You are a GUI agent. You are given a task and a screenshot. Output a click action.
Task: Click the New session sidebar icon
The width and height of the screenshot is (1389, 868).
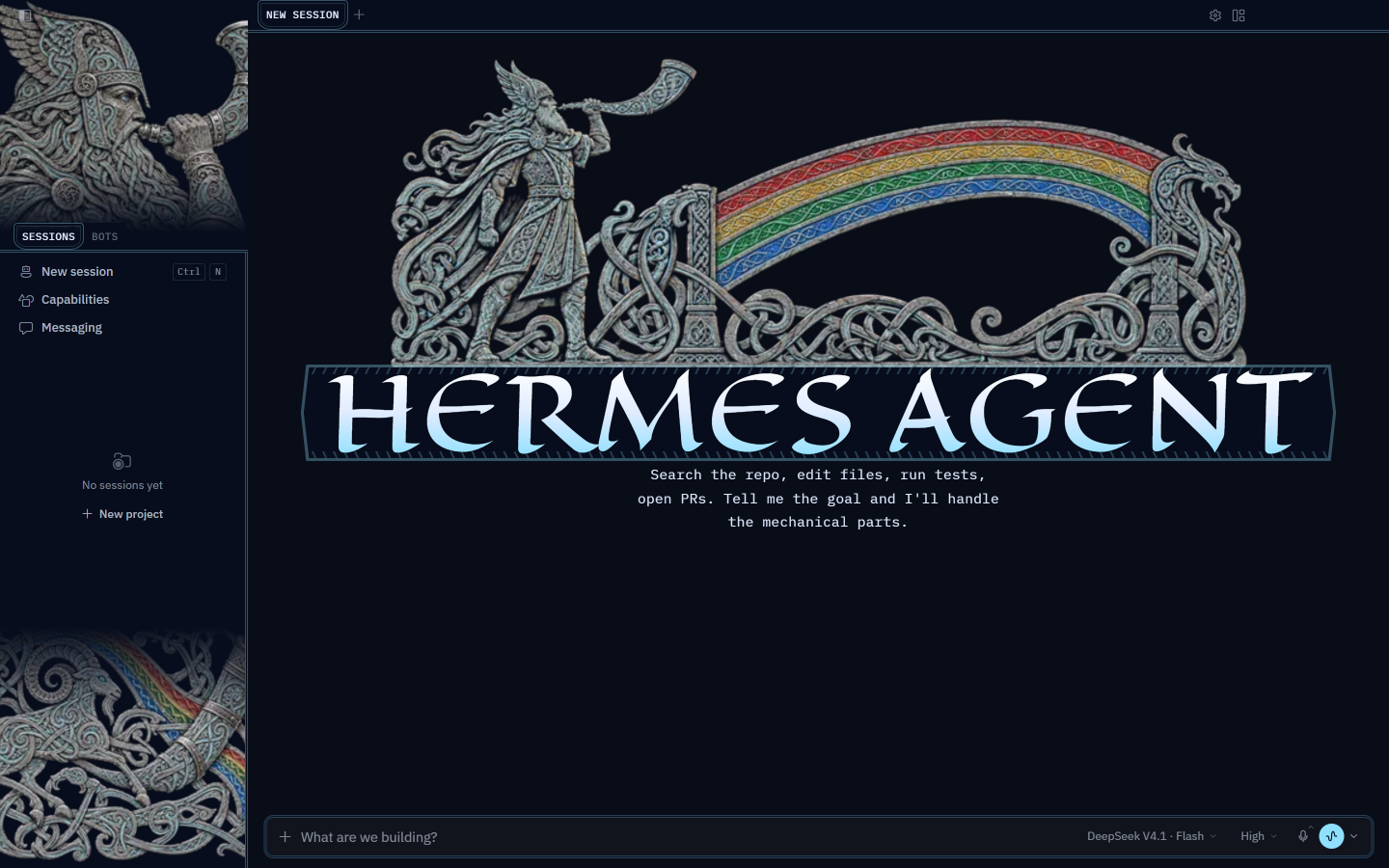click(x=26, y=272)
